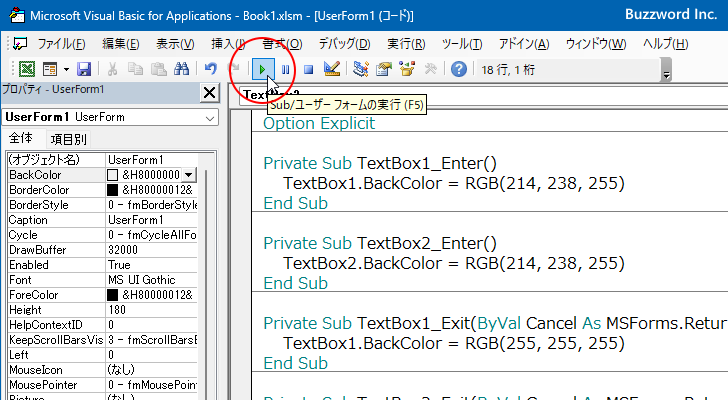Click Properties pane vertical scrollbar
This screenshot has width=728, height=400.
[x=206, y=283]
